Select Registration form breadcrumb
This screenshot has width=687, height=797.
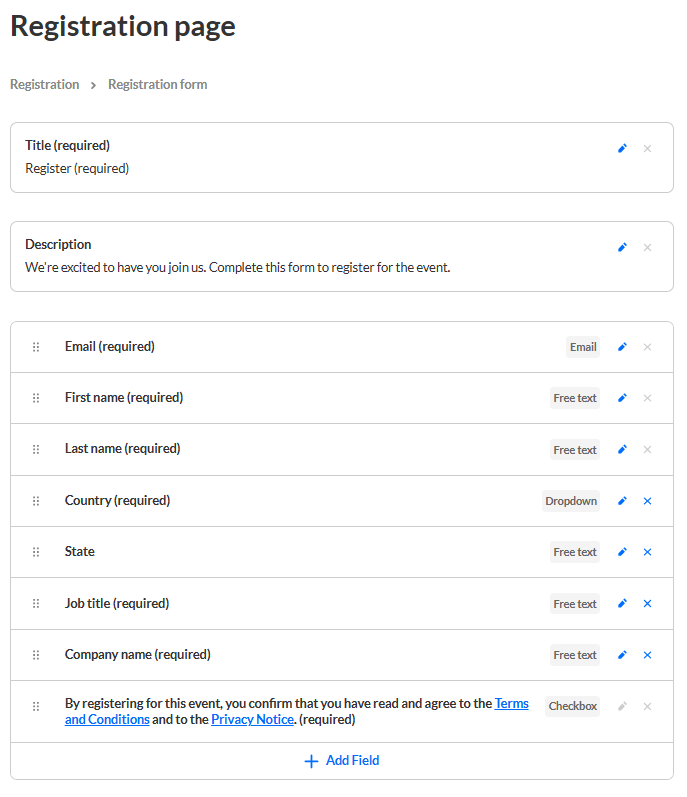pos(158,85)
